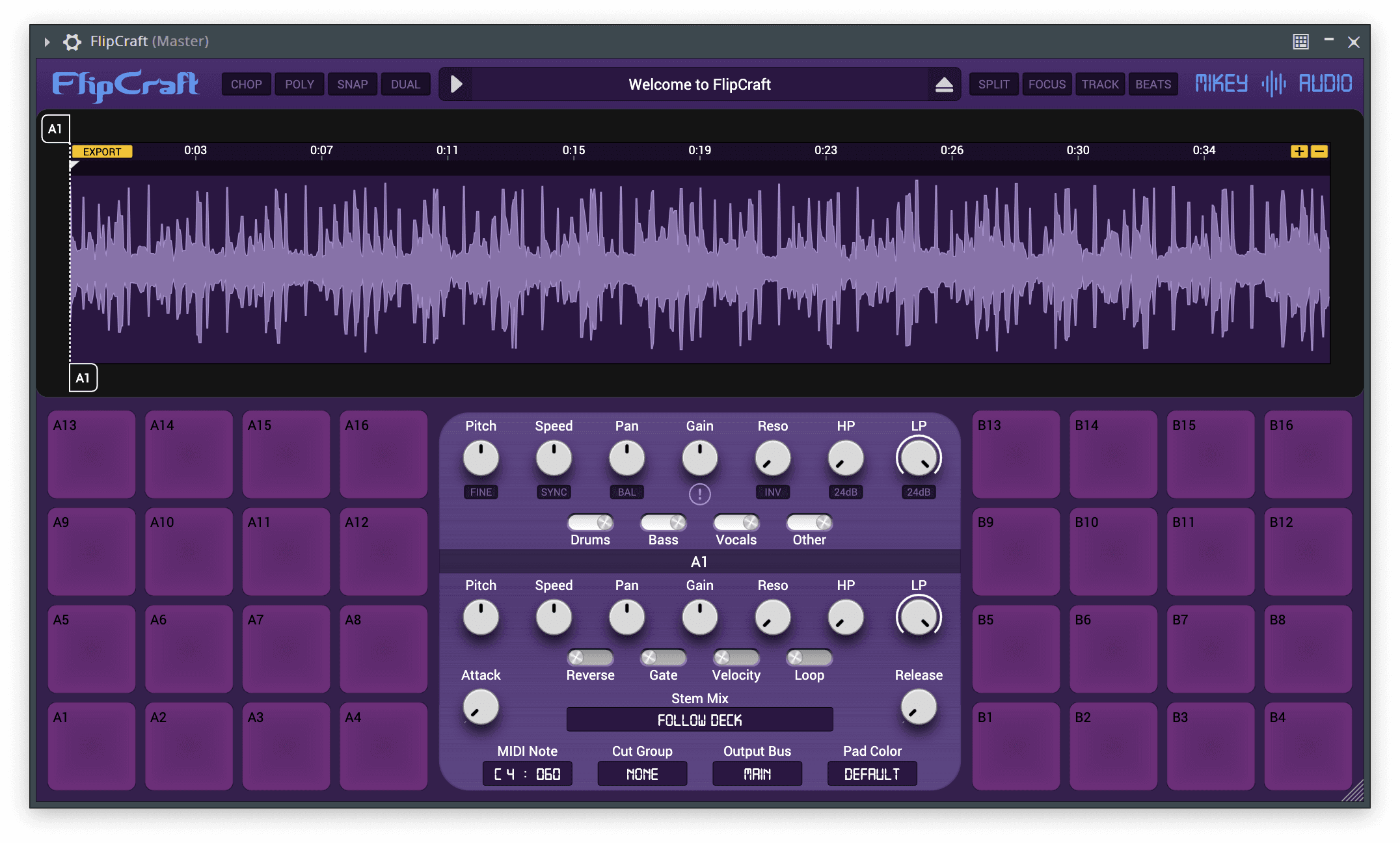Click the gain warning exclamation icon
1400x843 pixels.
pyautogui.click(x=700, y=494)
